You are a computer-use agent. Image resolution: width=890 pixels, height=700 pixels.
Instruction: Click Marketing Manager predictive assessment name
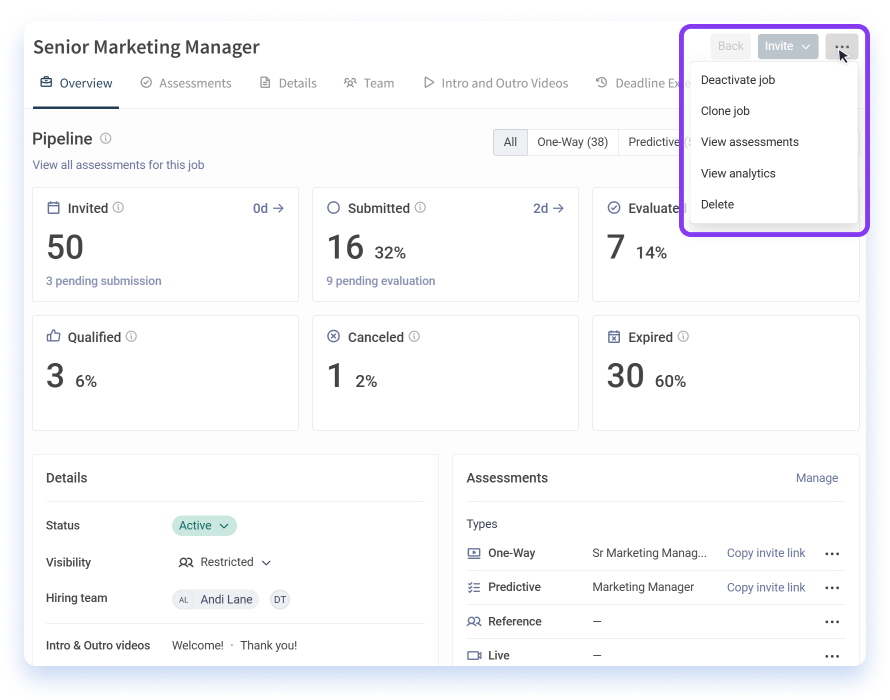point(643,587)
